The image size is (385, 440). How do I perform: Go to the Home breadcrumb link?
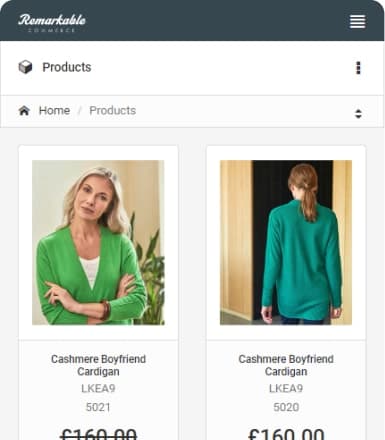coord(54,110)
